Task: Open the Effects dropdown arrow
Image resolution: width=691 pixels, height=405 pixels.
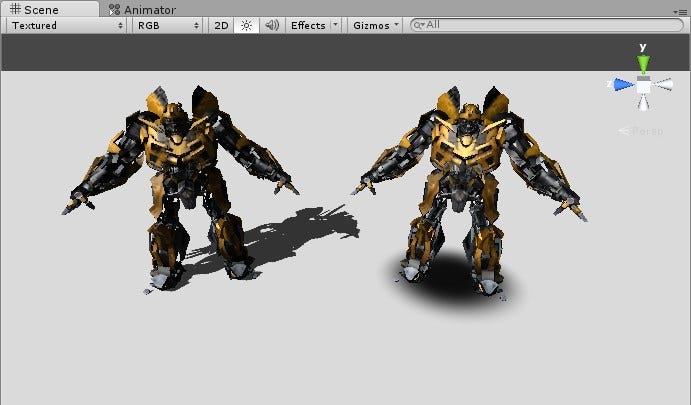Action: pyautogui.click(x=335, y=25)
